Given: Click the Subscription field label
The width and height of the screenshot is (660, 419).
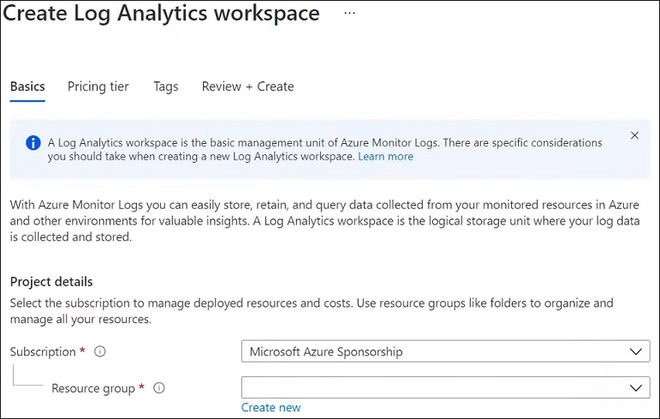Looking at the screenshot, I should point(42,352).
